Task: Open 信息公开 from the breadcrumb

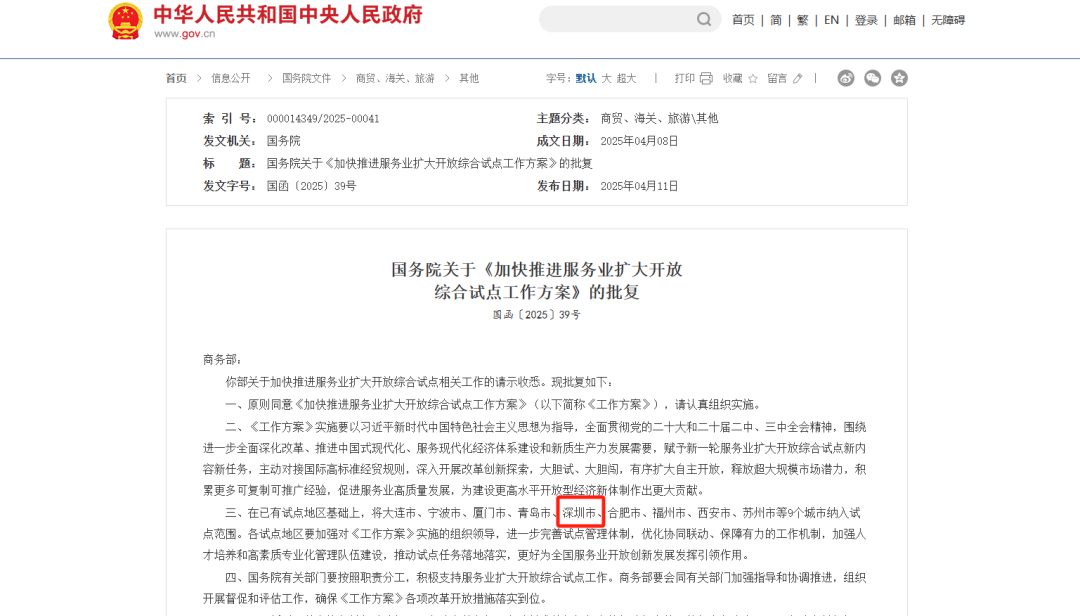Action: point(228,77)
